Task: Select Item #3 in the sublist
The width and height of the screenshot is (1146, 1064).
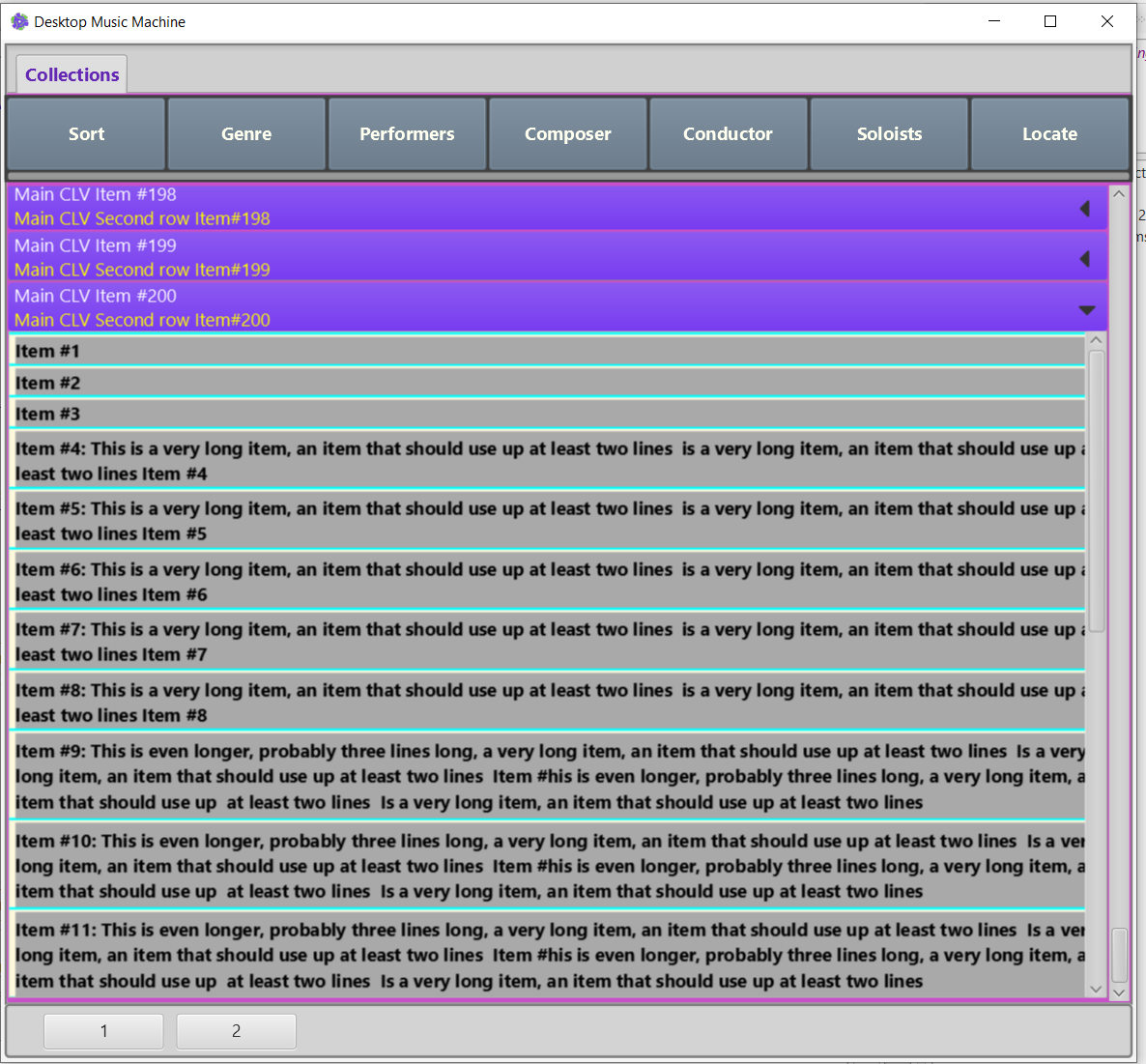Action: pos(547,415)
